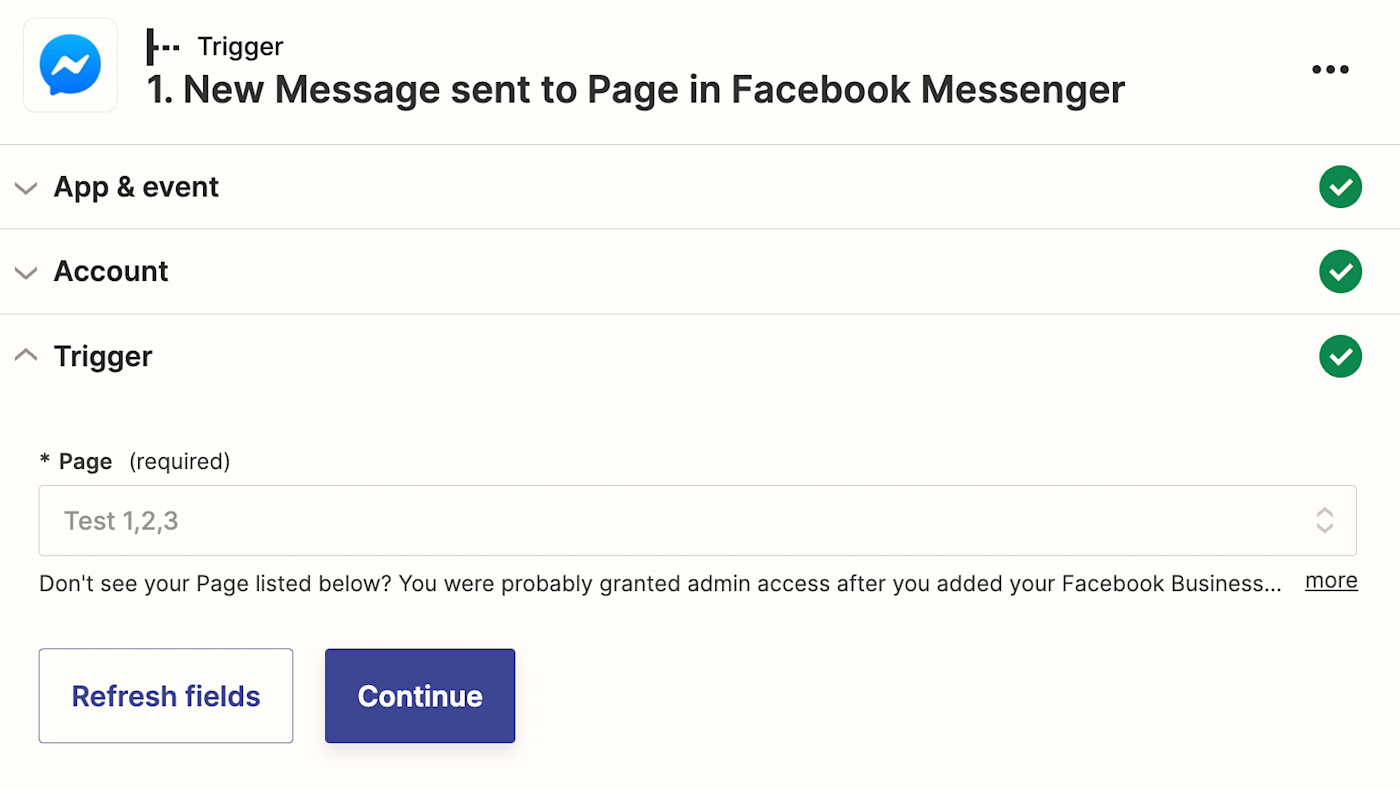This screenshot has width=1400, height=789.
Task: Click the up-down arrows in the Page field
Action: point(1324,520)
